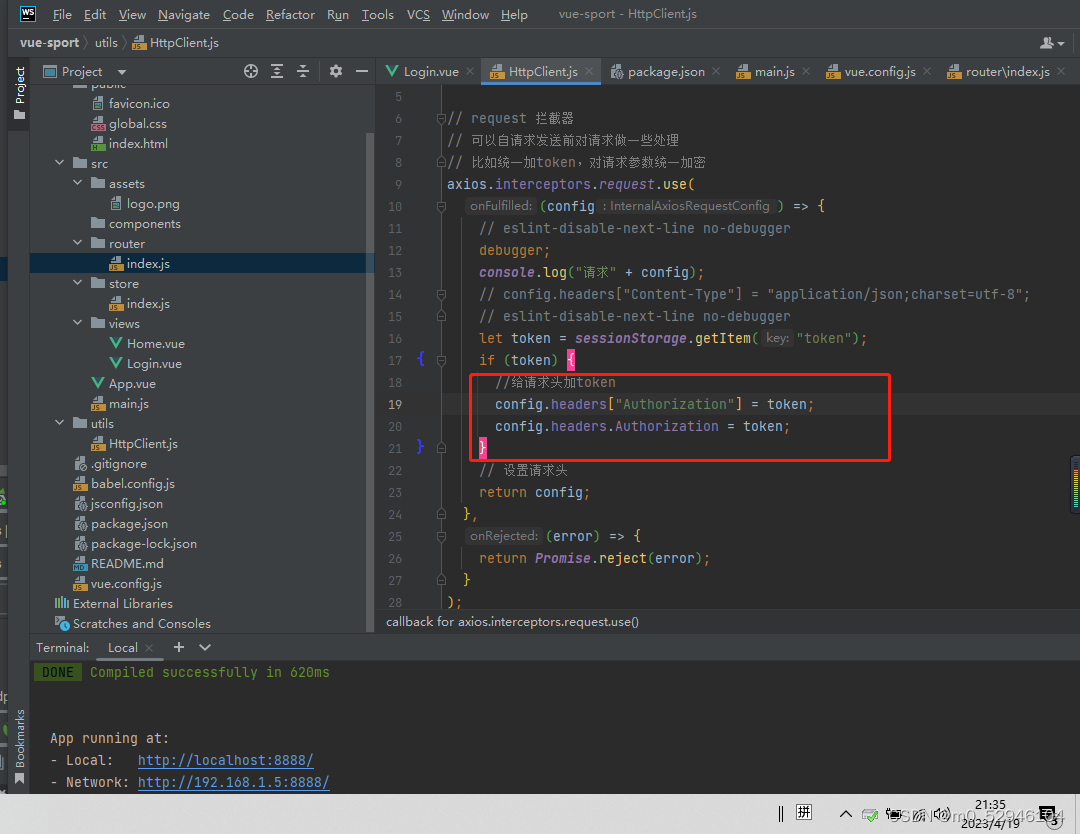This screenshot has width=1080, height=834.
Task: Close the Local terminal tab
Action: [x=149, y=647]
